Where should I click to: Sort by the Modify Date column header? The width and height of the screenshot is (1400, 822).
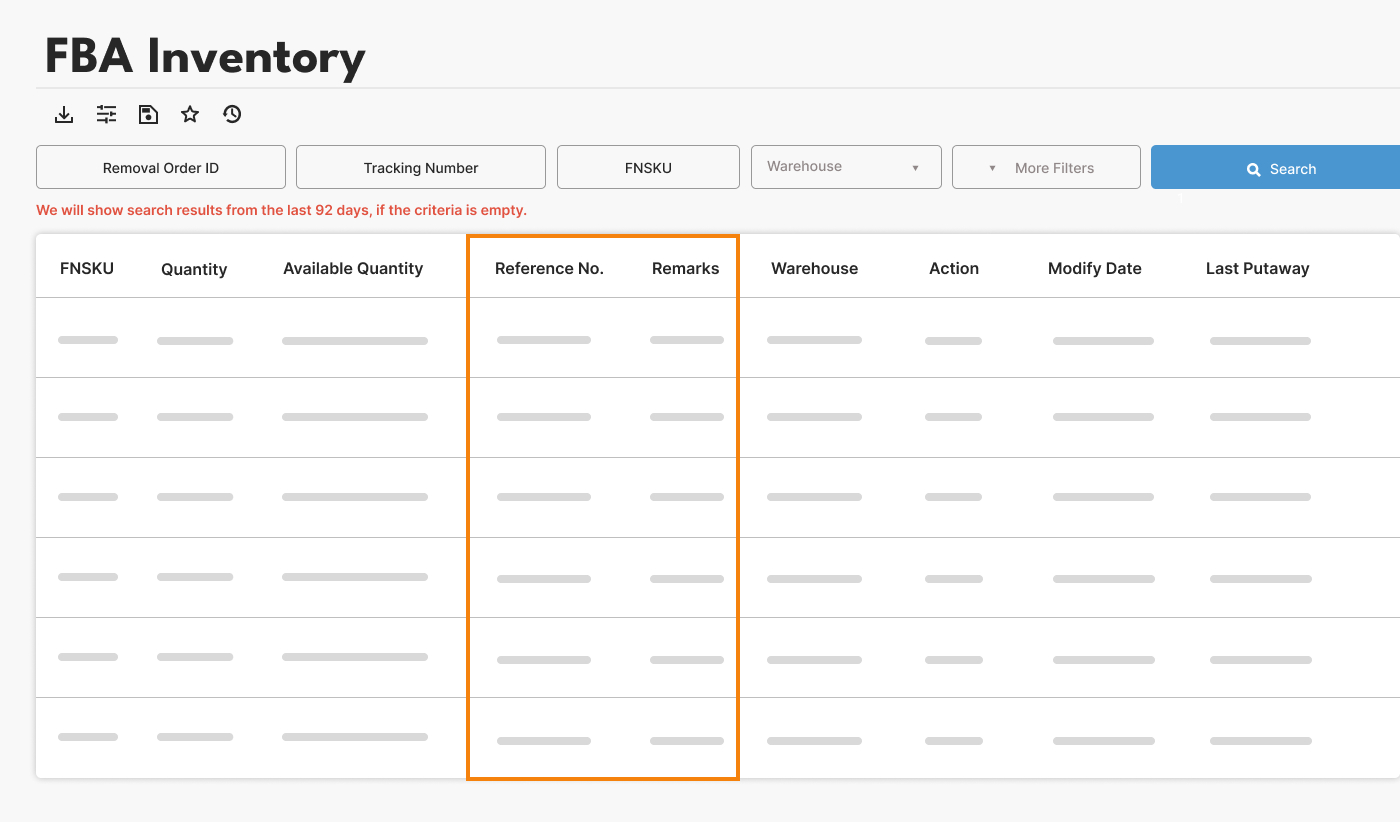(x=1094, y=268)
